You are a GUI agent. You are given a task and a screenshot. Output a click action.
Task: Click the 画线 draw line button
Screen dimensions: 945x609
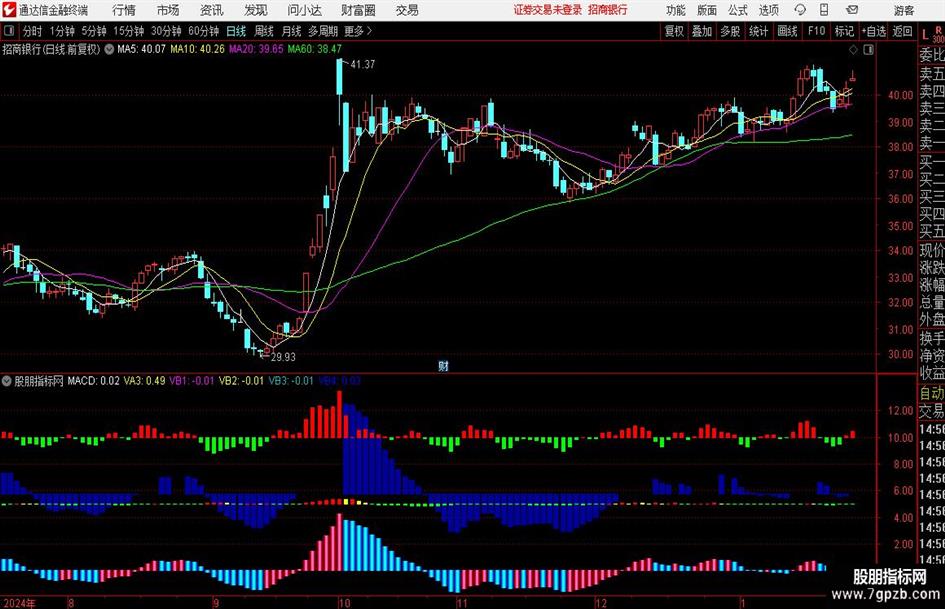point(787,31)
